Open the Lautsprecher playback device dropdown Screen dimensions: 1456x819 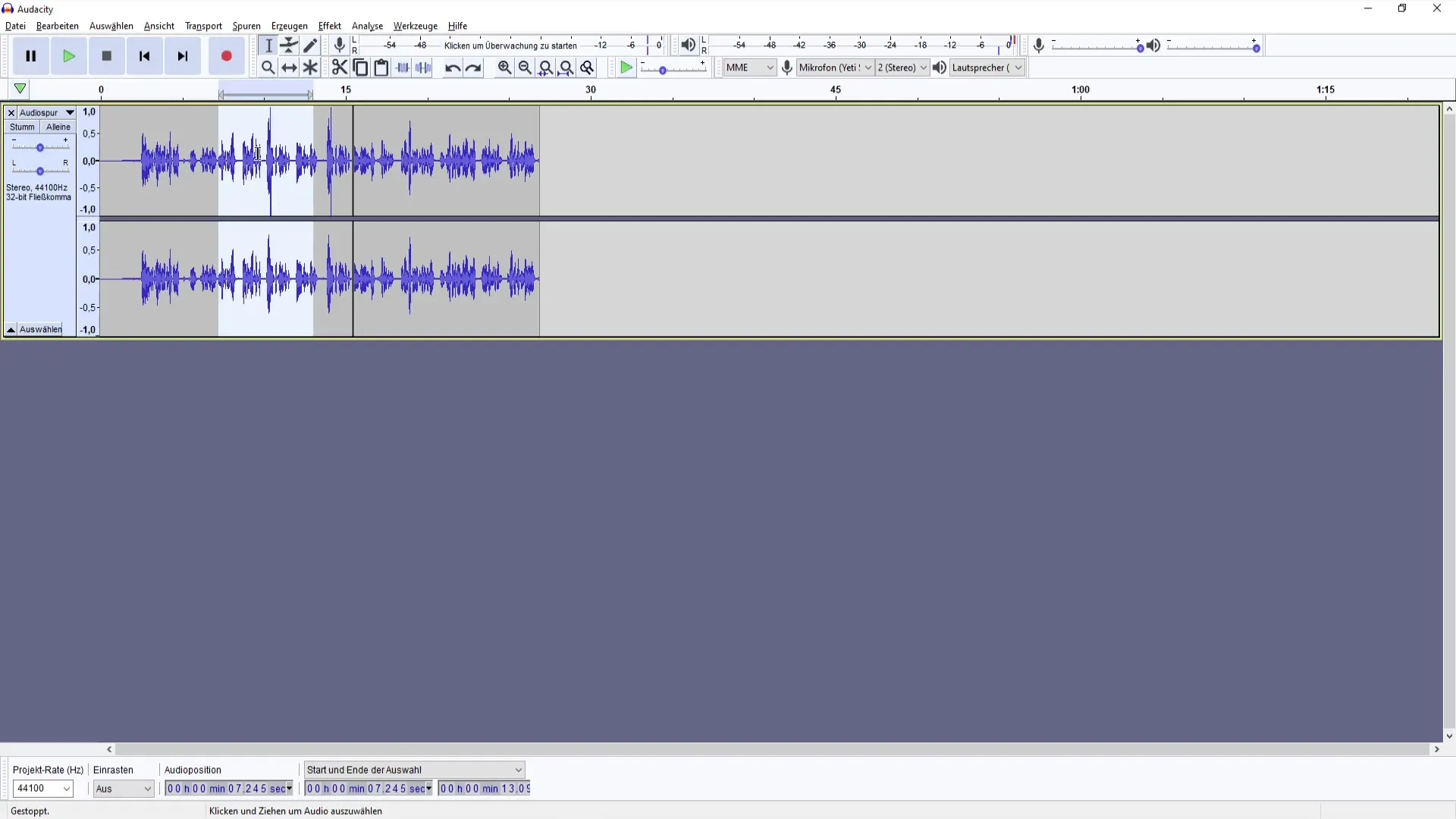coord(987,67)
